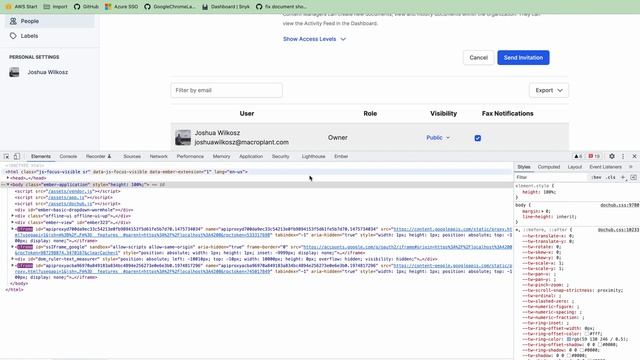Open DevTools settings gear
Image resolution: width=640 pixels, height=360 pixels.
[612, 156]
